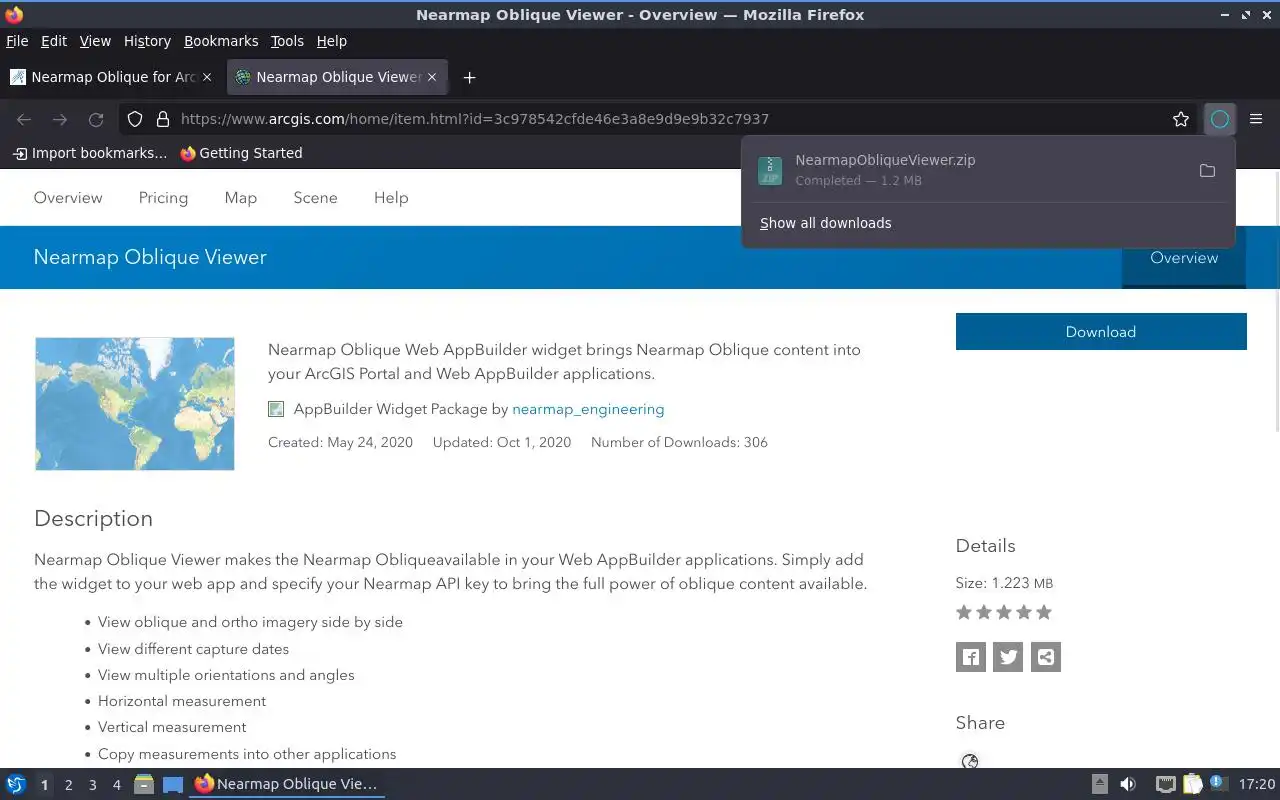
Task: Open Overview in the site navigation
Action: point(68,198)
